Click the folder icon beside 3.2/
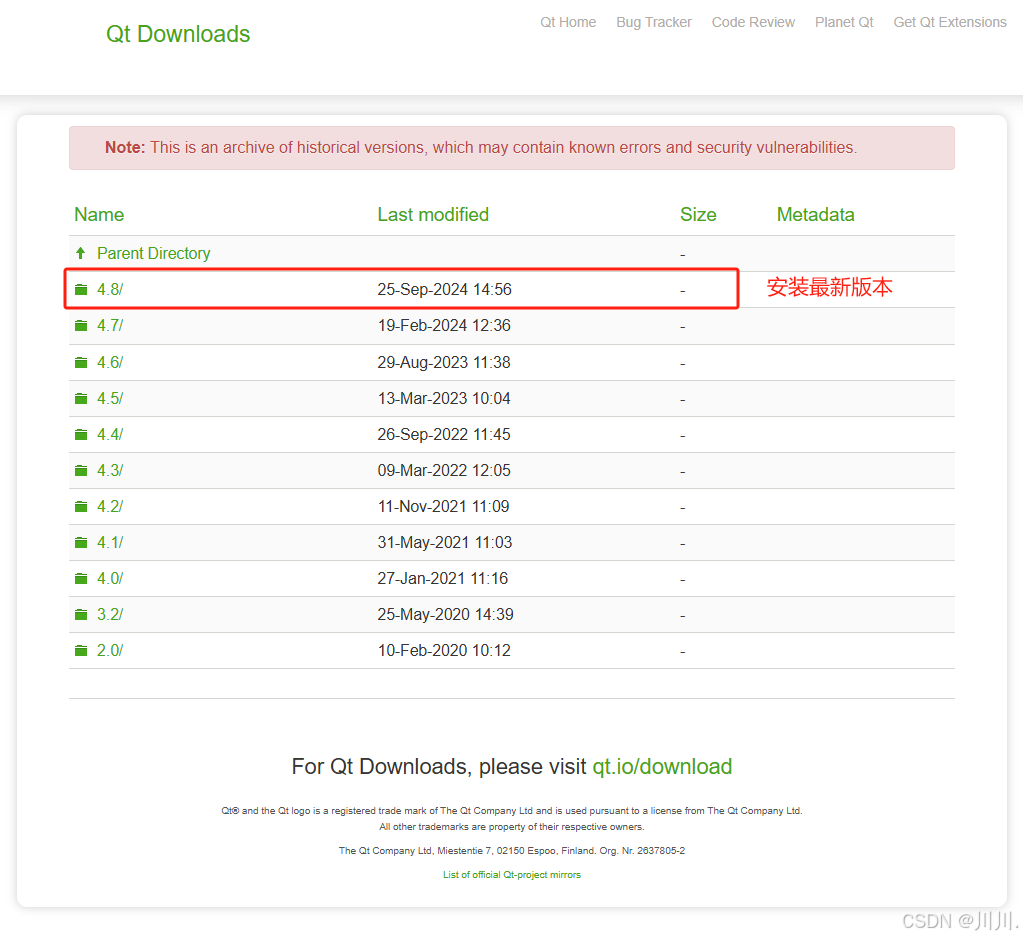The image size is (1023, 939). coord(81,614)
